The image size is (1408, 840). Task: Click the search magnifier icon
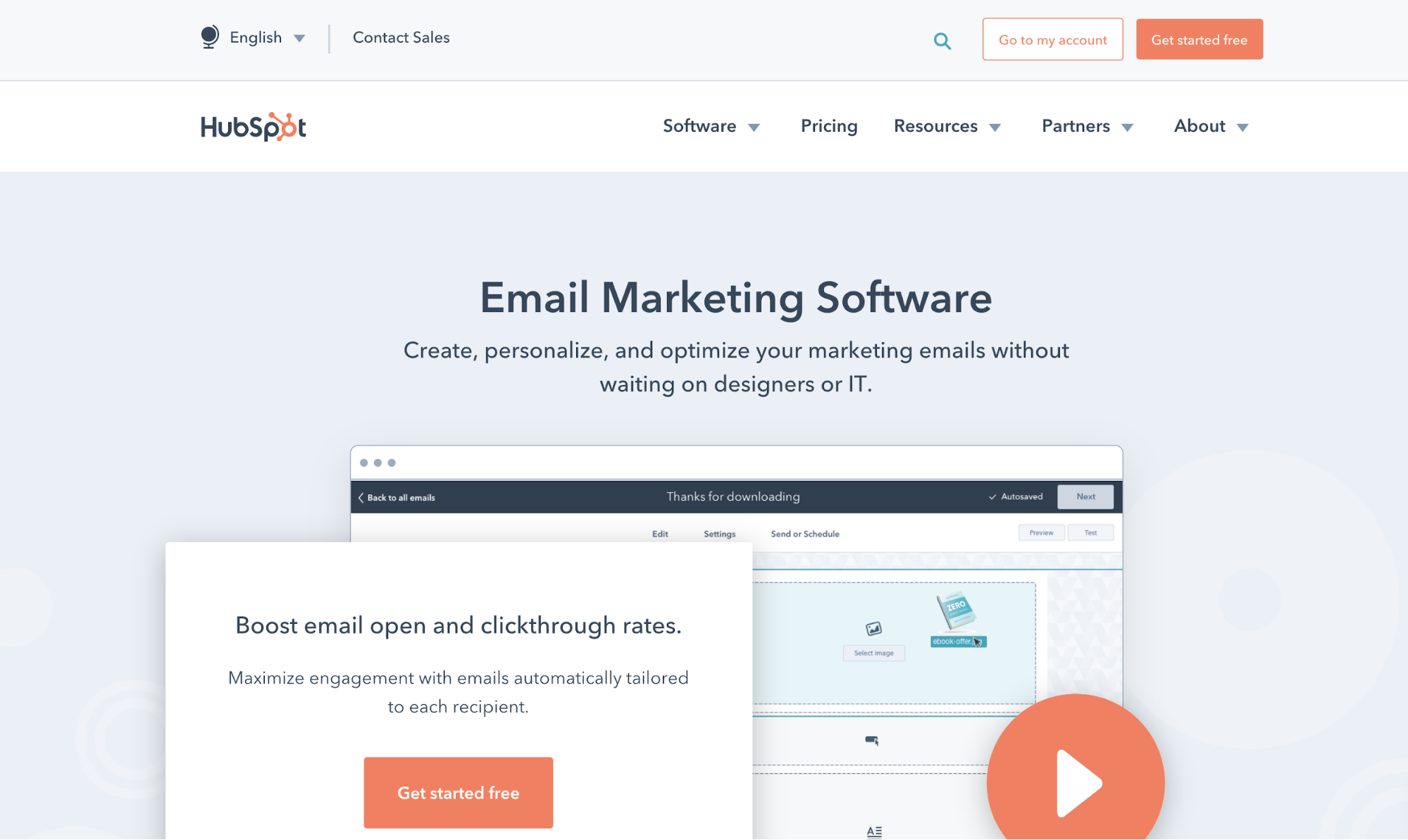click(x=942, y=40)
